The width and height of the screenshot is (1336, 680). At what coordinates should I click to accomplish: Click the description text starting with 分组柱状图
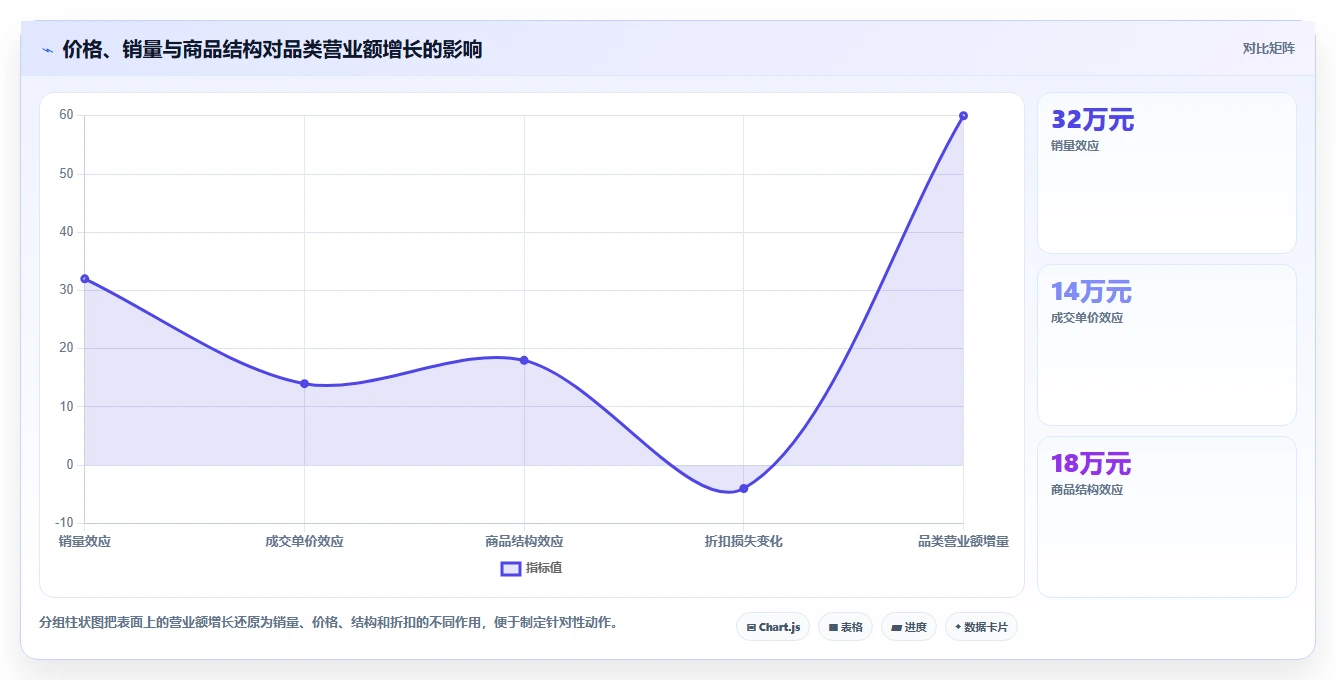pyautogui.click(x=330, y=622)
